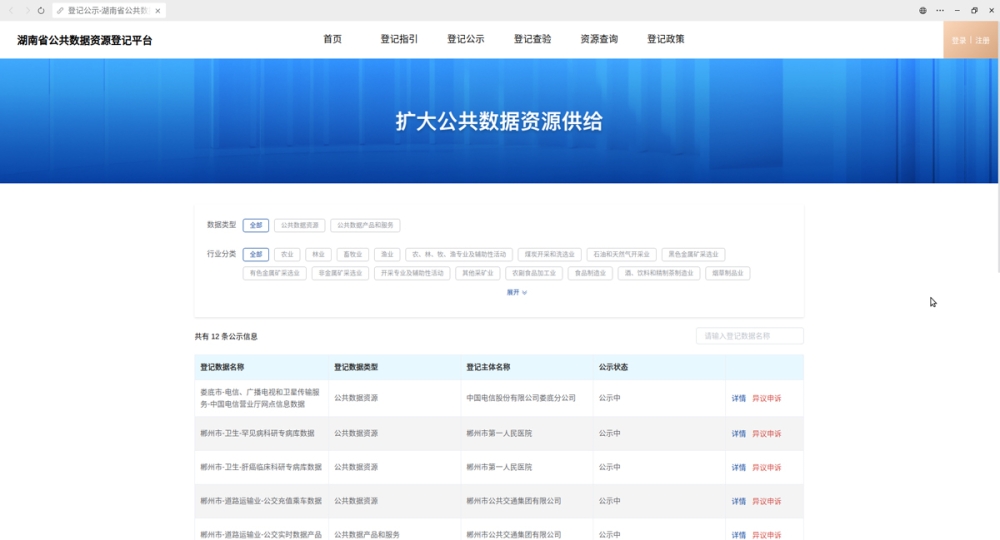Open 详情 for 郴州市-卫生-罕见病科研专病库数据

[738, 434]
